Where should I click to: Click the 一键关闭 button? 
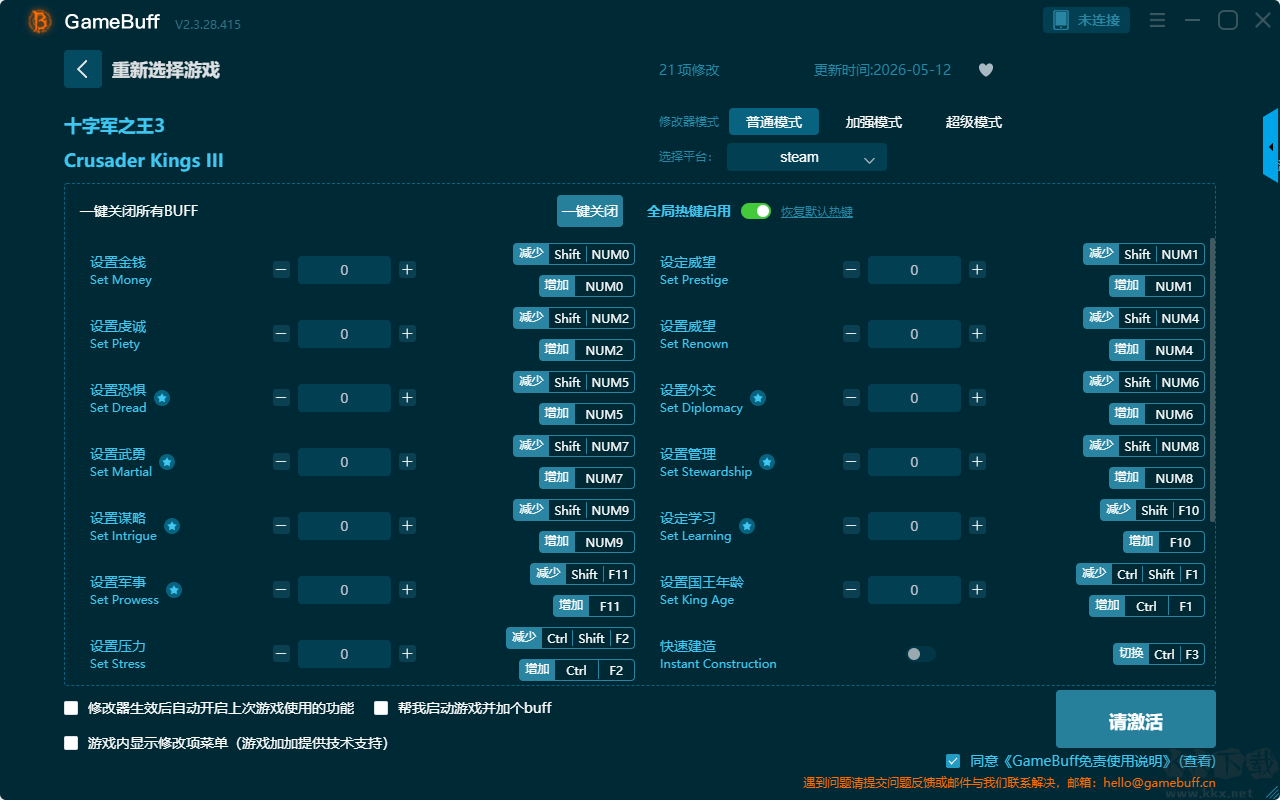[x=590, y=211]
